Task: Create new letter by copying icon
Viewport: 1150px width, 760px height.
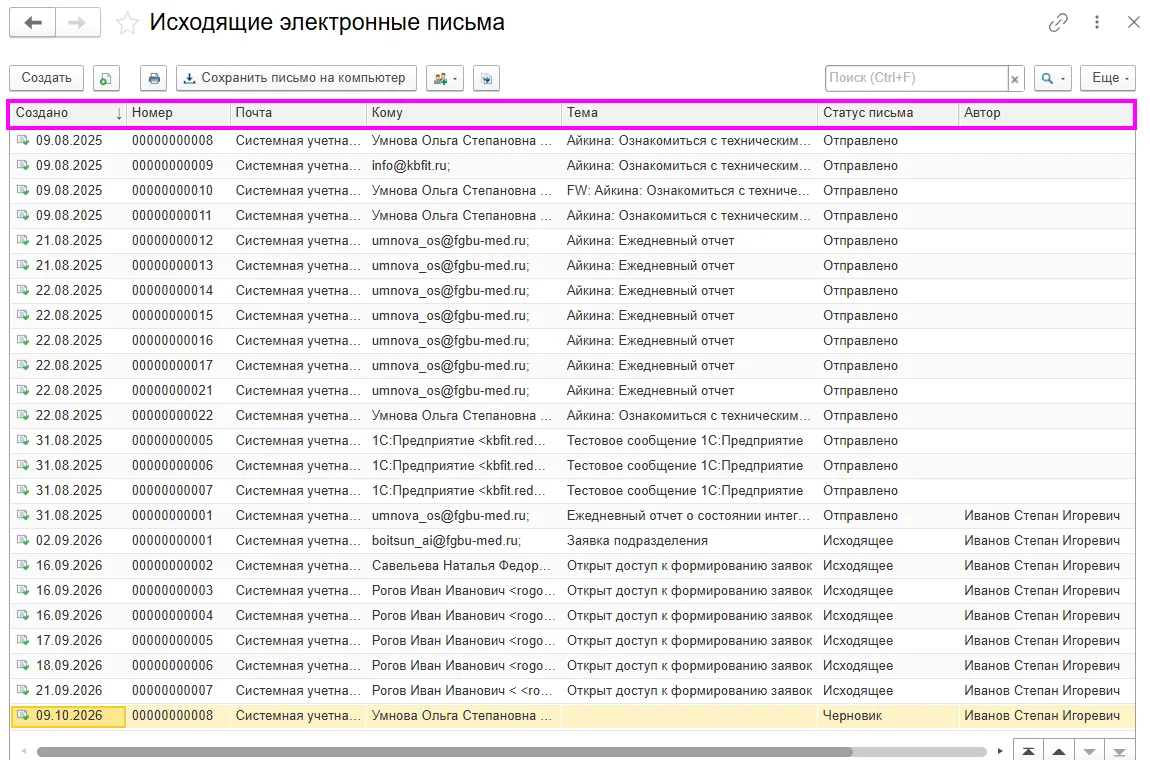Action: tap(106, 78)
